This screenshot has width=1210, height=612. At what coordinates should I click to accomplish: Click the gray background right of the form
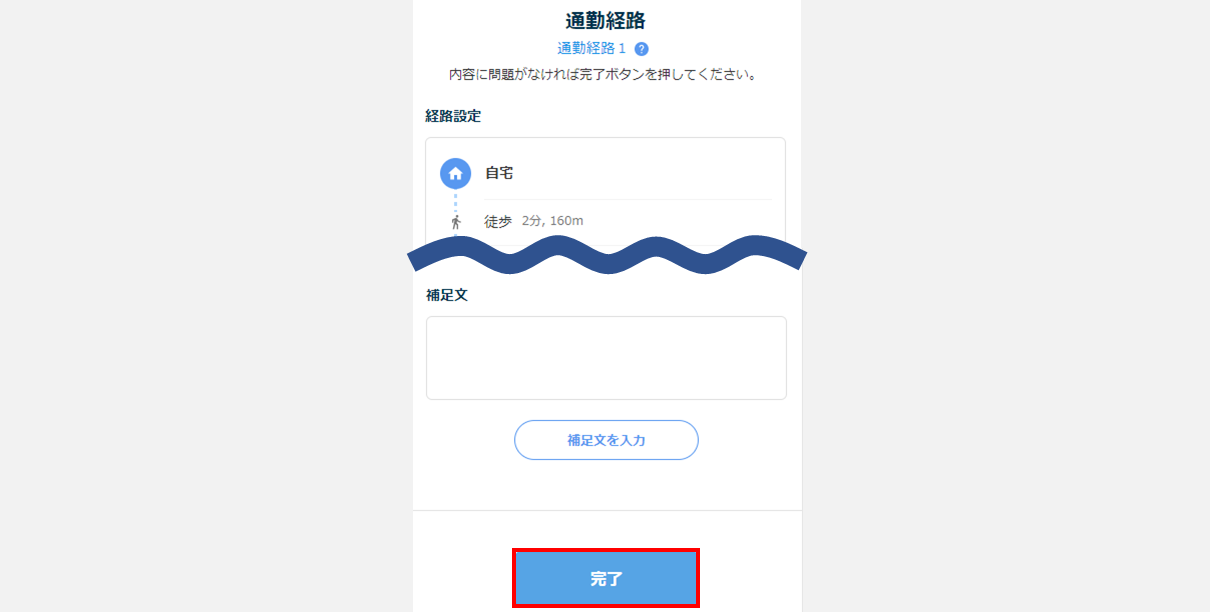point(1006,306)
